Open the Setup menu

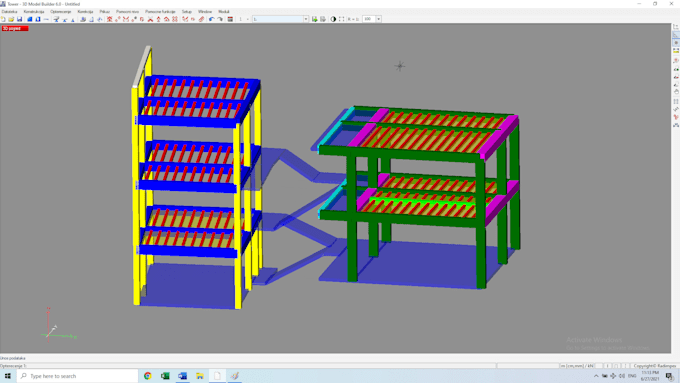(x=186, y=12)
